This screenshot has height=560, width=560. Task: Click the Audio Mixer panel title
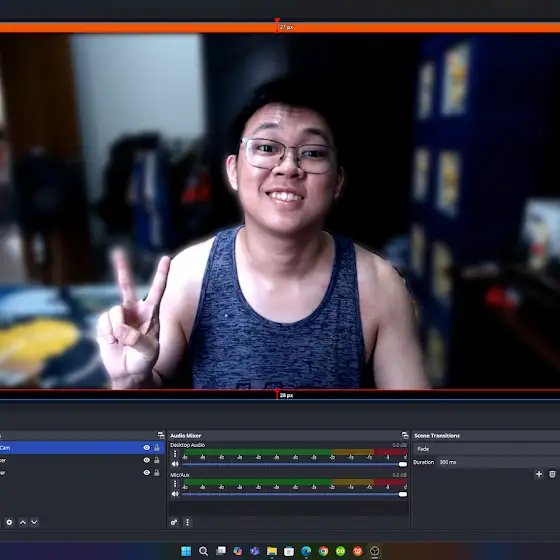(x=185, y=435)
